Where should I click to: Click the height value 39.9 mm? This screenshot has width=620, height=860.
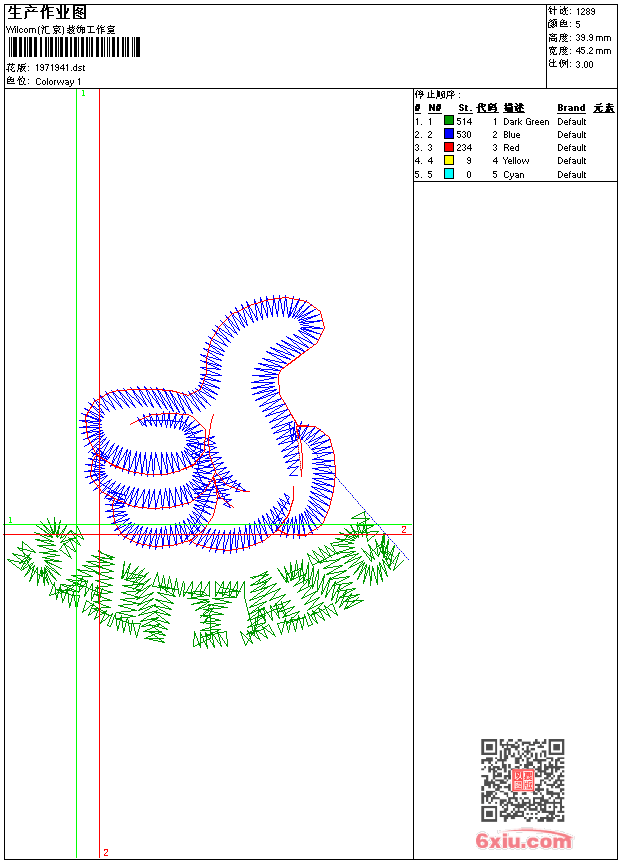(x=593, y=38)
